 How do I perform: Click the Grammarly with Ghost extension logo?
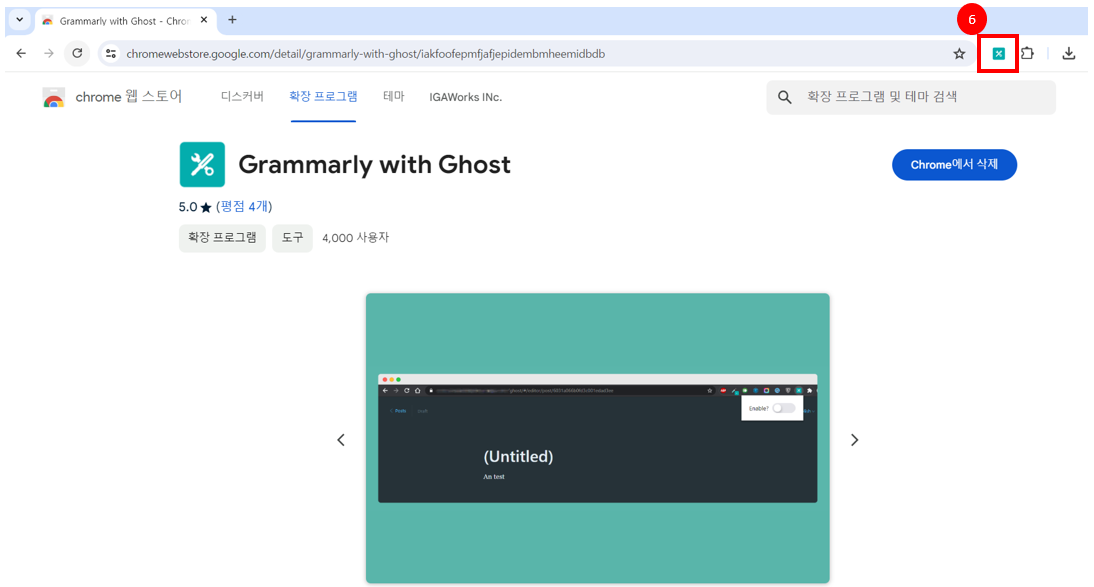[x=202, y=165]
